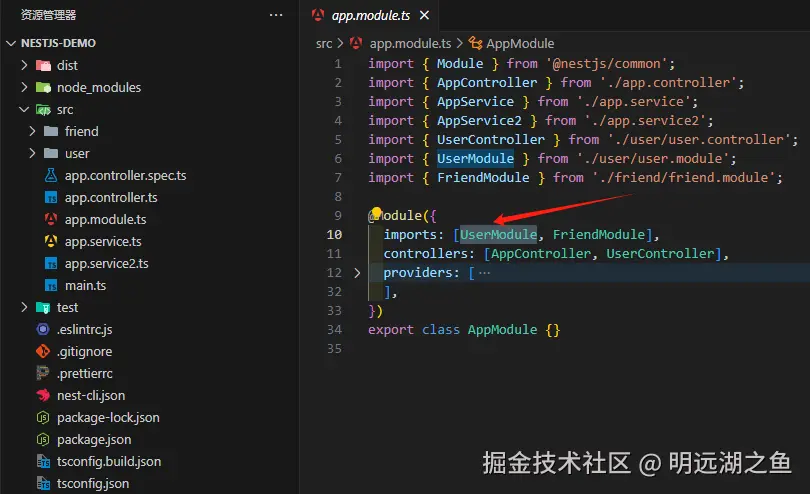Click './user/user.module' path on line 6

[653, 159]
